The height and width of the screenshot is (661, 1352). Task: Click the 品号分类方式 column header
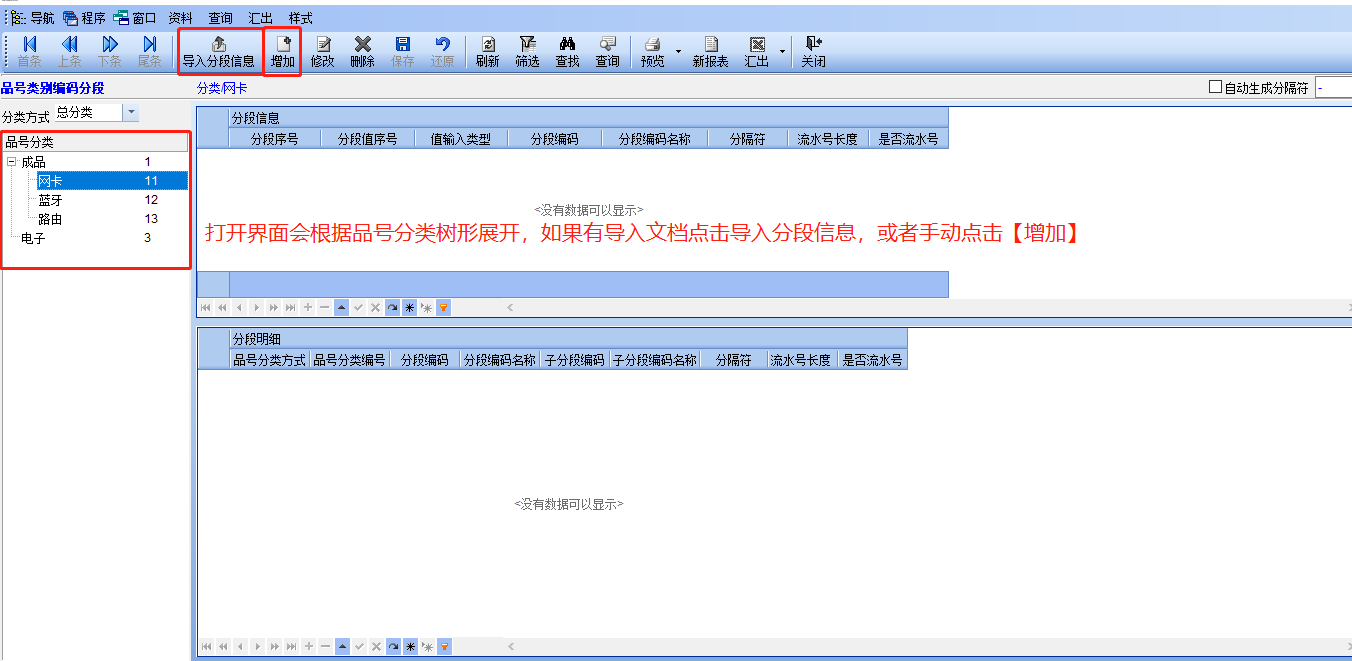[x=270, y=360]
